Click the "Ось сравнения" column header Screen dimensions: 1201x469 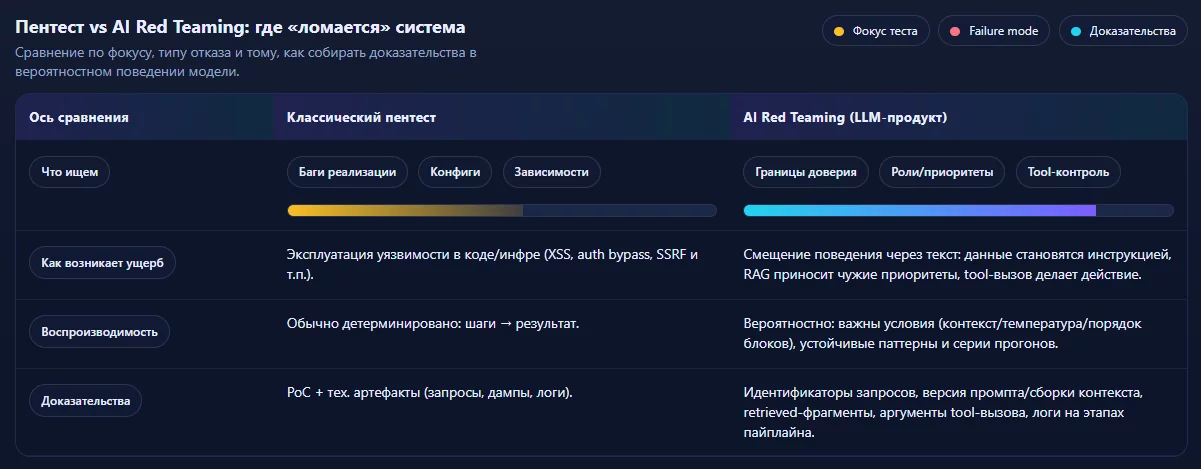[79, 118]
